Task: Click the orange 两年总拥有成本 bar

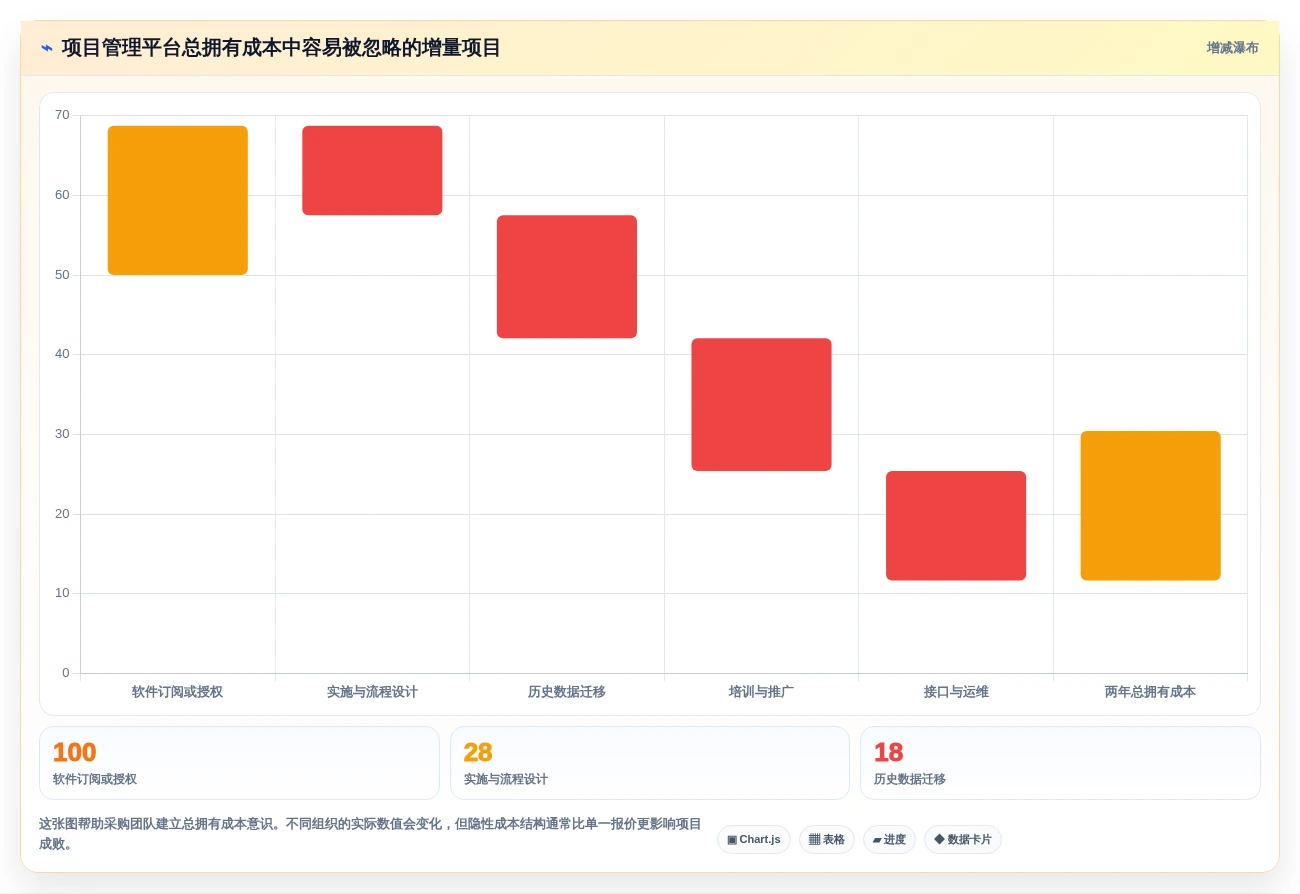Action: point(1150,505)
